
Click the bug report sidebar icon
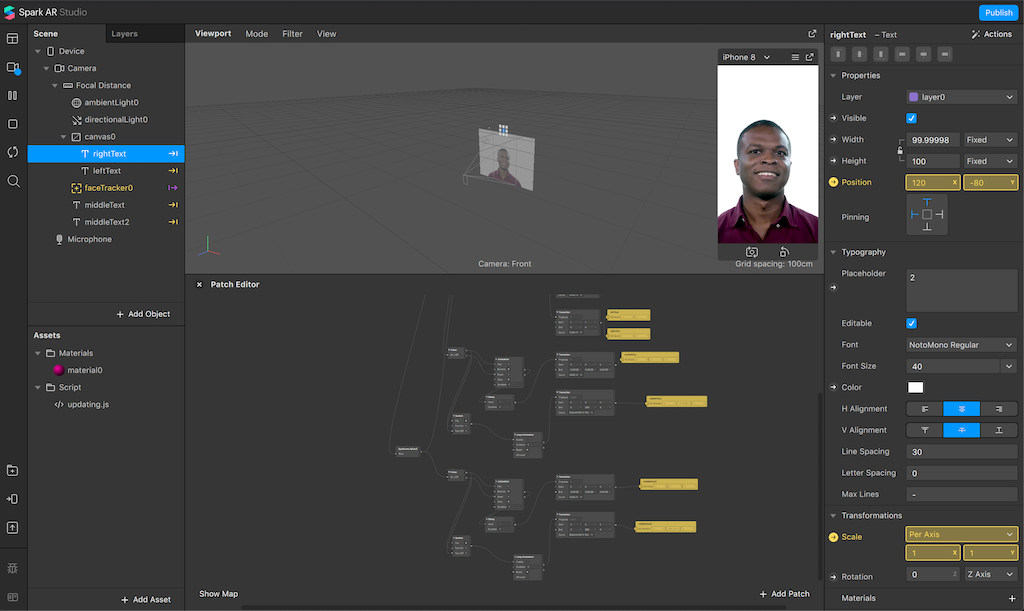coord(12,569)
